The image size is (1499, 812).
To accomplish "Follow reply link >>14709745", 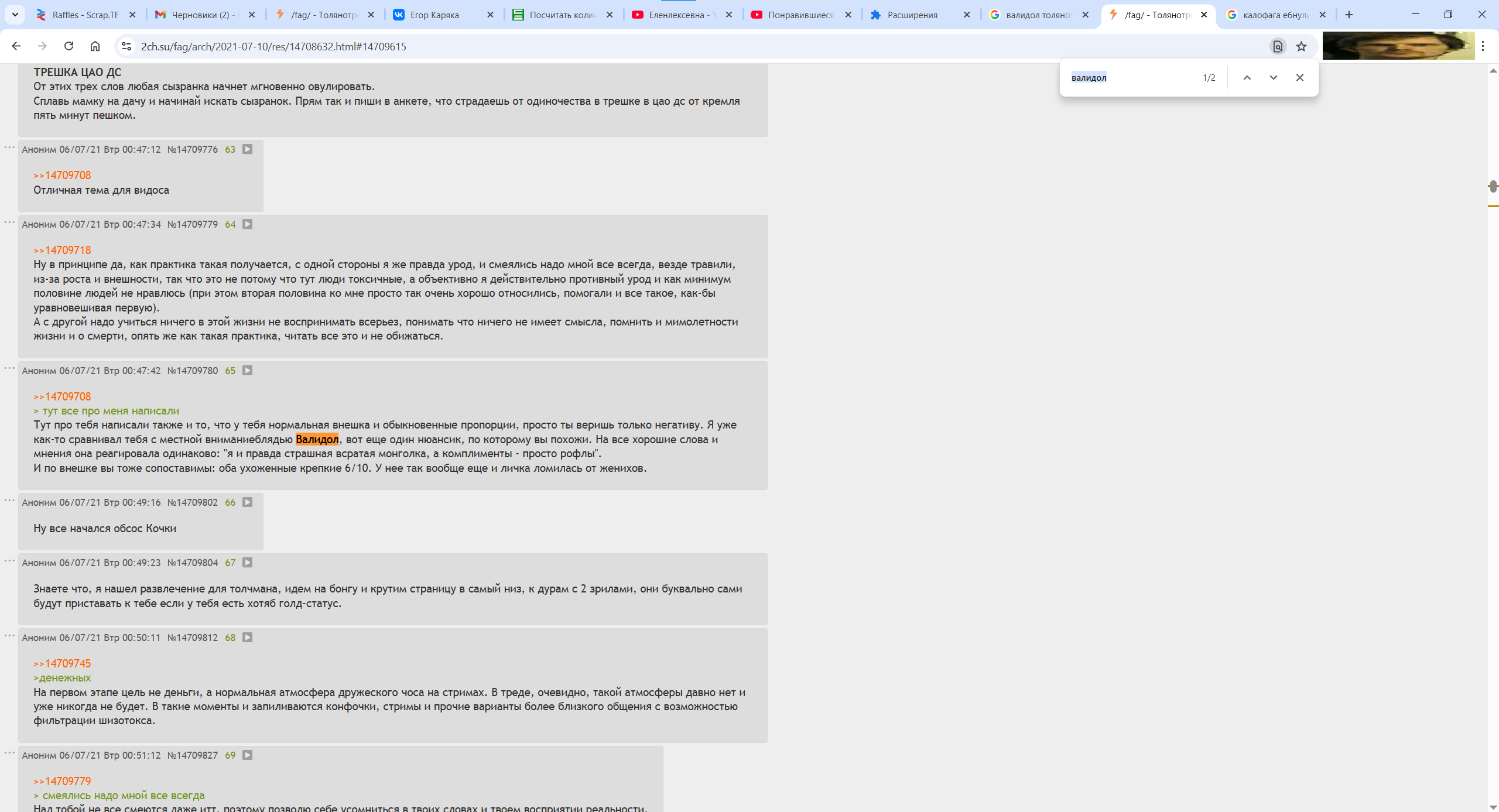I will coord(62,663).
